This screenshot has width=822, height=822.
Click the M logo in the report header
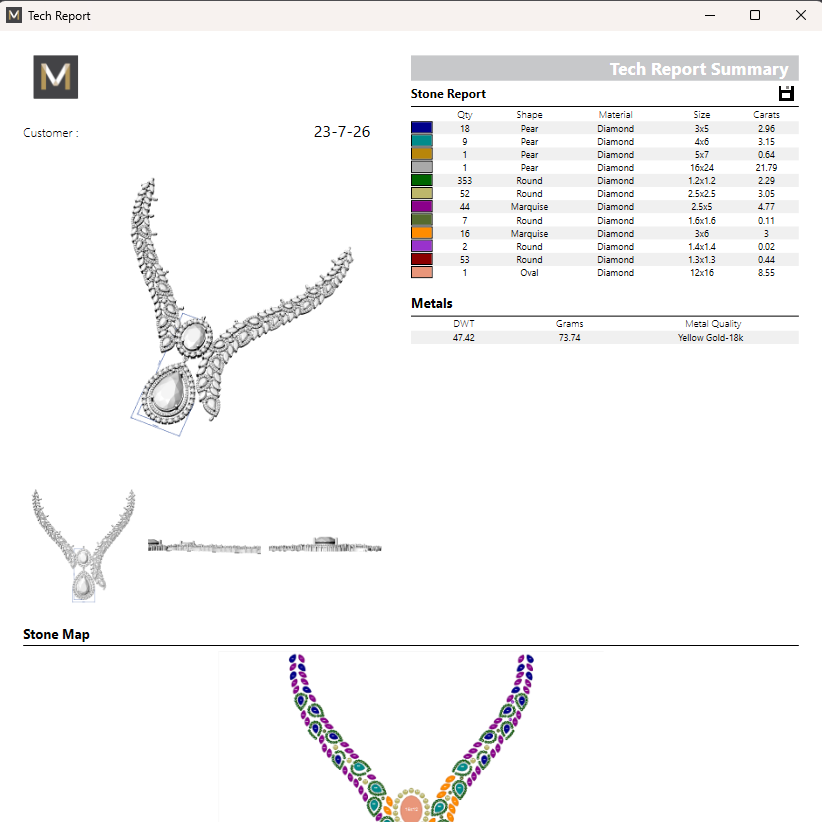(x=56, y=77)
